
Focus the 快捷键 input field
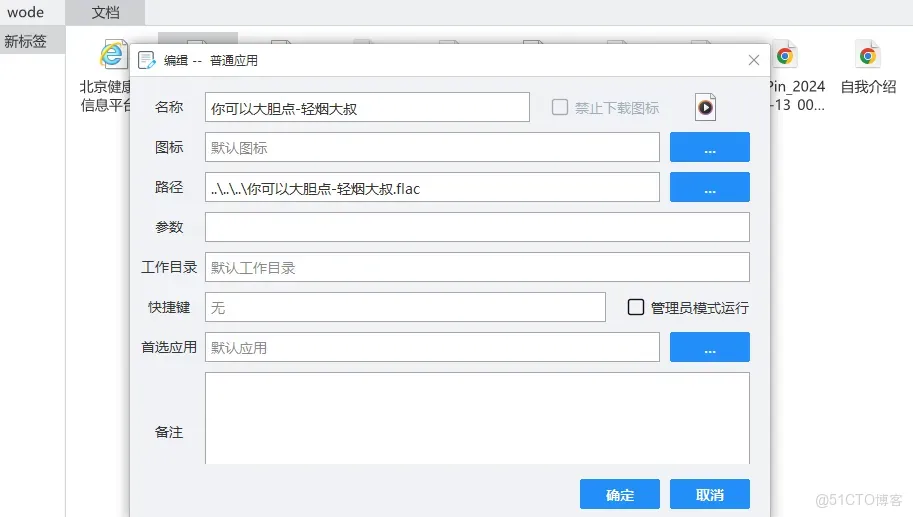(x=405, y=307)
